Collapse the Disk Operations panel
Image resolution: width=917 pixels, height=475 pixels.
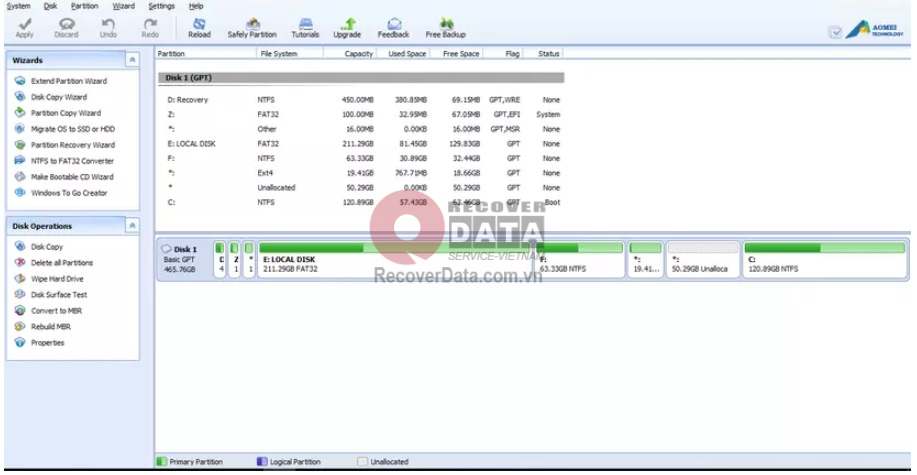click(132, 226)
